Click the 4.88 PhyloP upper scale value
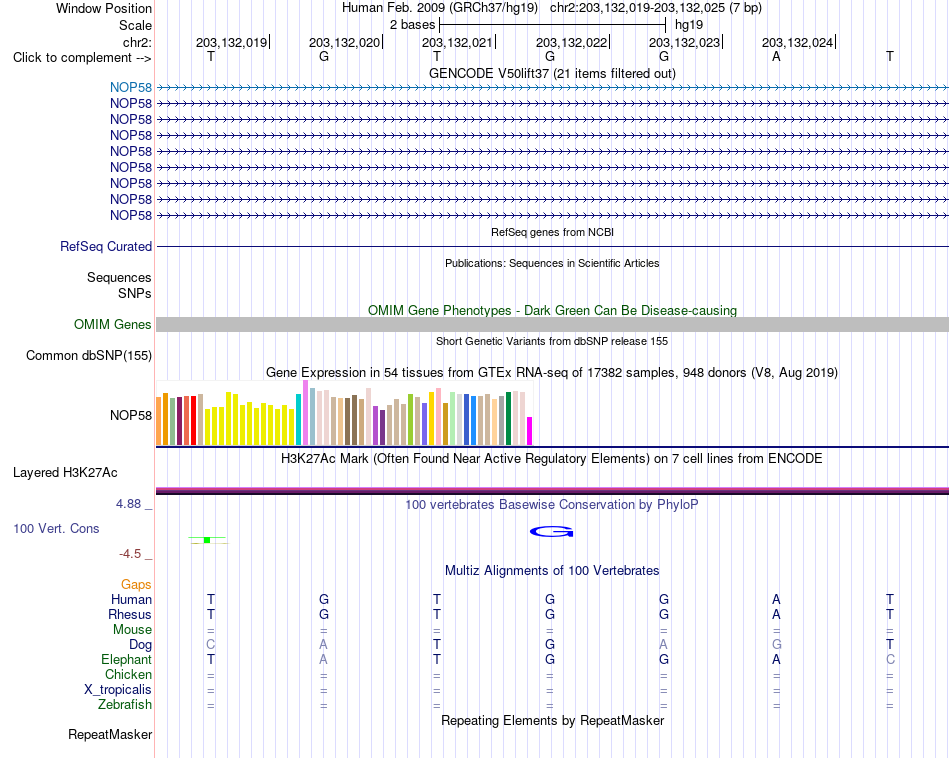The width and height of the screenshot is (950, 758). [x=128, y=504]
